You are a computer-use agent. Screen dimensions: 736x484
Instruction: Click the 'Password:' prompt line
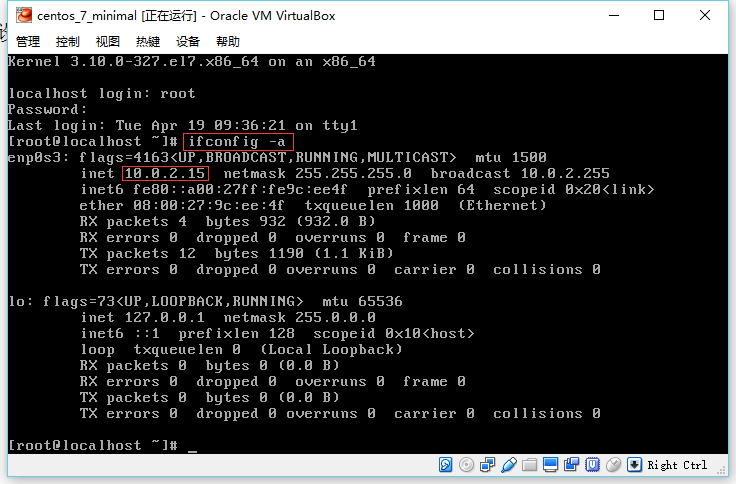pyautogui.click(x=48, y=109)
